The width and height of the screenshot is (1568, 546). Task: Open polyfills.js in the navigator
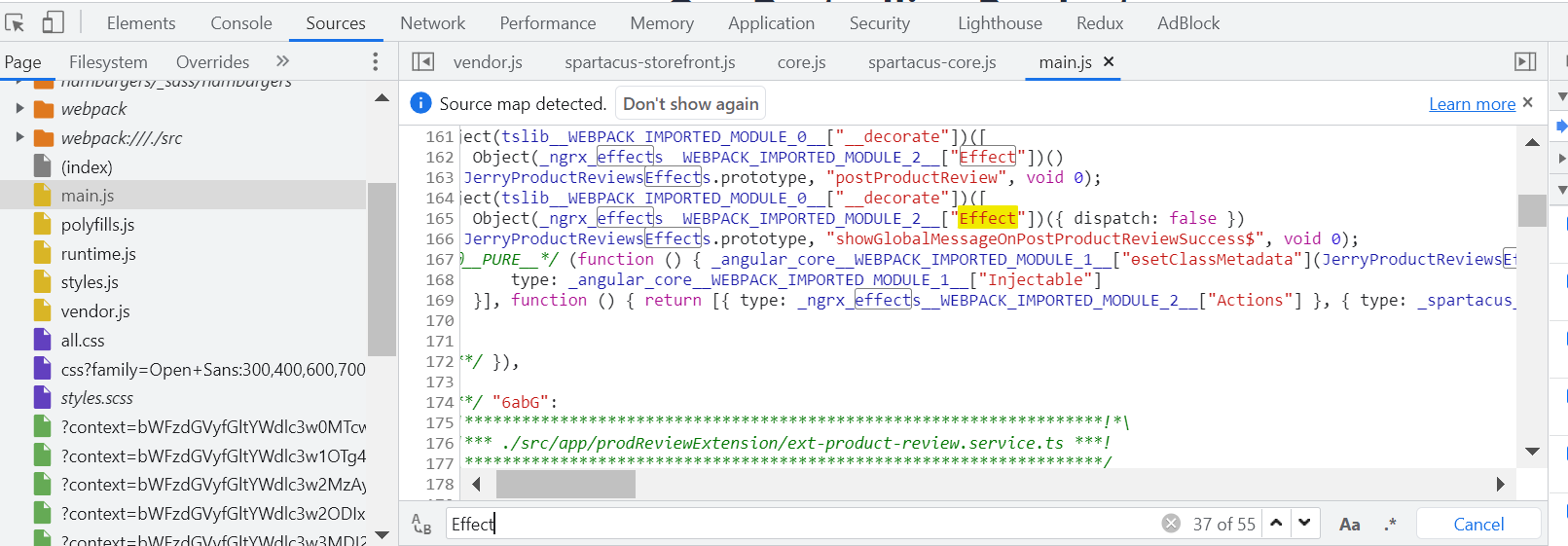[97, 225]
